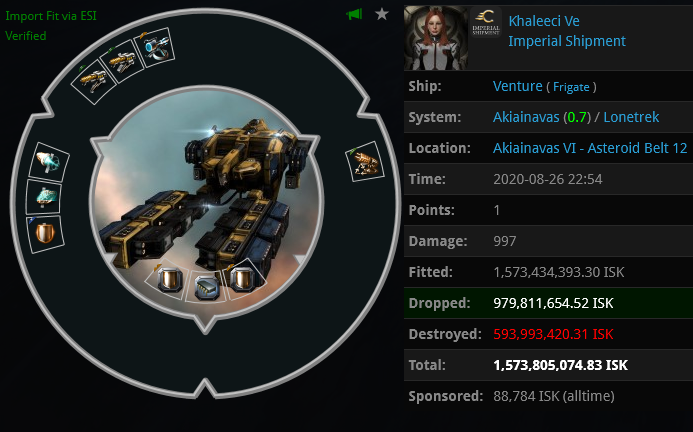The width and height of the screenshot is (693, 432).
Task: Click the green megaphone icon
Action: click(354, 14)
